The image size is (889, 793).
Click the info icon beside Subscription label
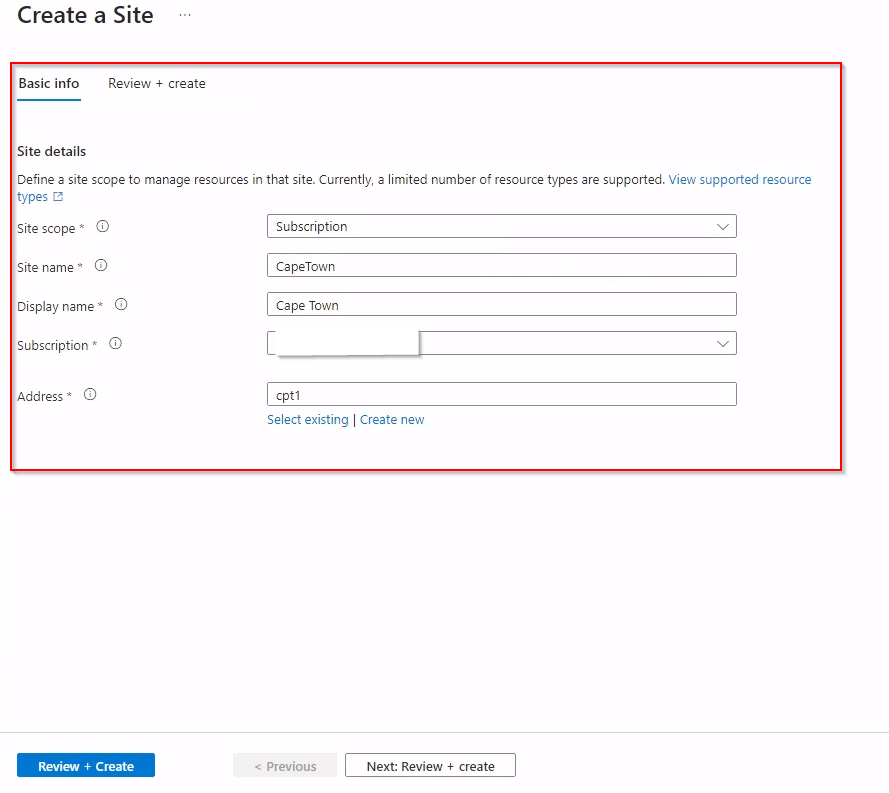pos(115,344)
